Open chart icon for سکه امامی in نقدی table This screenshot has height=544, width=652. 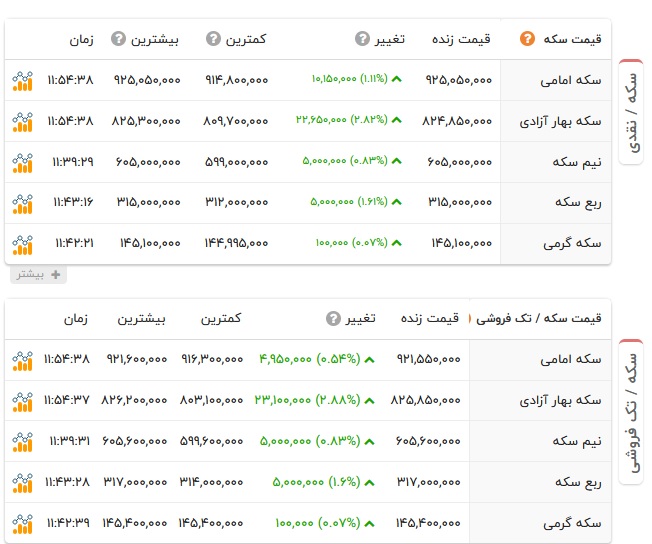point(22,81)
